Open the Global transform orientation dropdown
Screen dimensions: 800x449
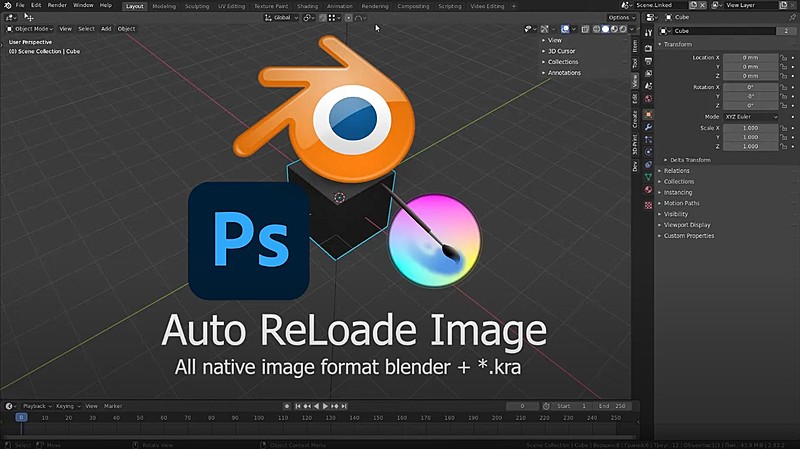[x=282, y=18]
